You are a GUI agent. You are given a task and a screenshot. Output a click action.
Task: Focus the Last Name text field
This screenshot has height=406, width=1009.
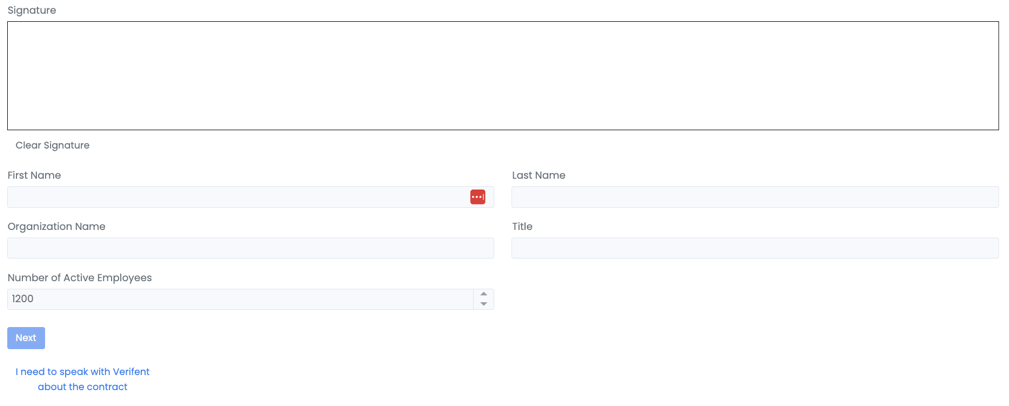[x=754, y=197]
